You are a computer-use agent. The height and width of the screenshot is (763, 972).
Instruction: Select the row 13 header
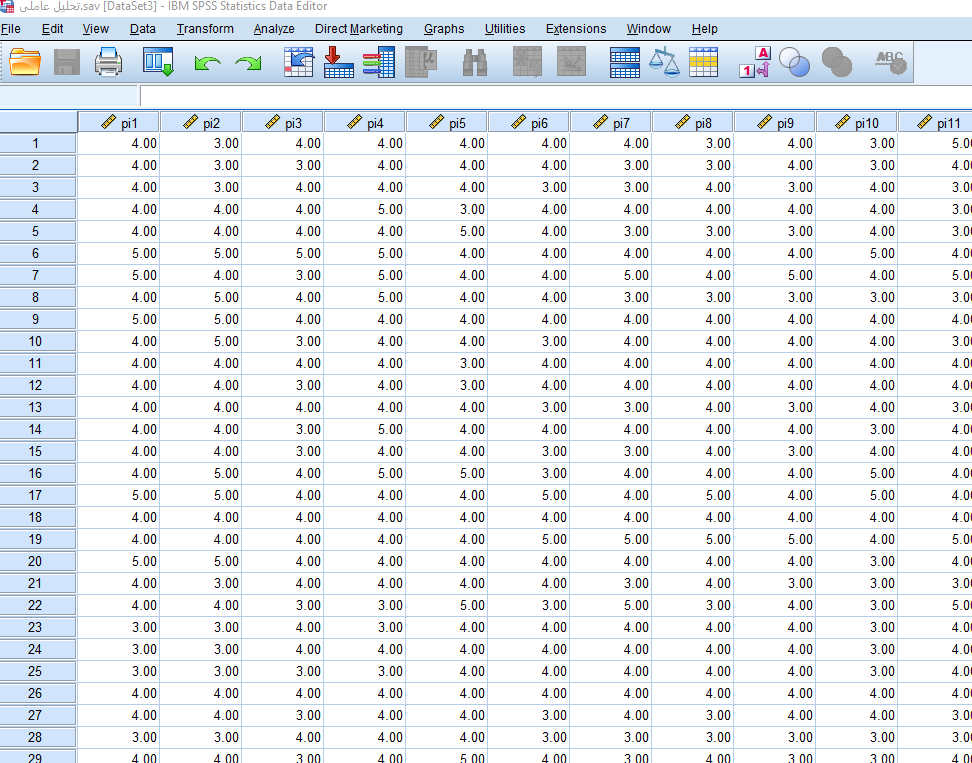tap(37, 407)
